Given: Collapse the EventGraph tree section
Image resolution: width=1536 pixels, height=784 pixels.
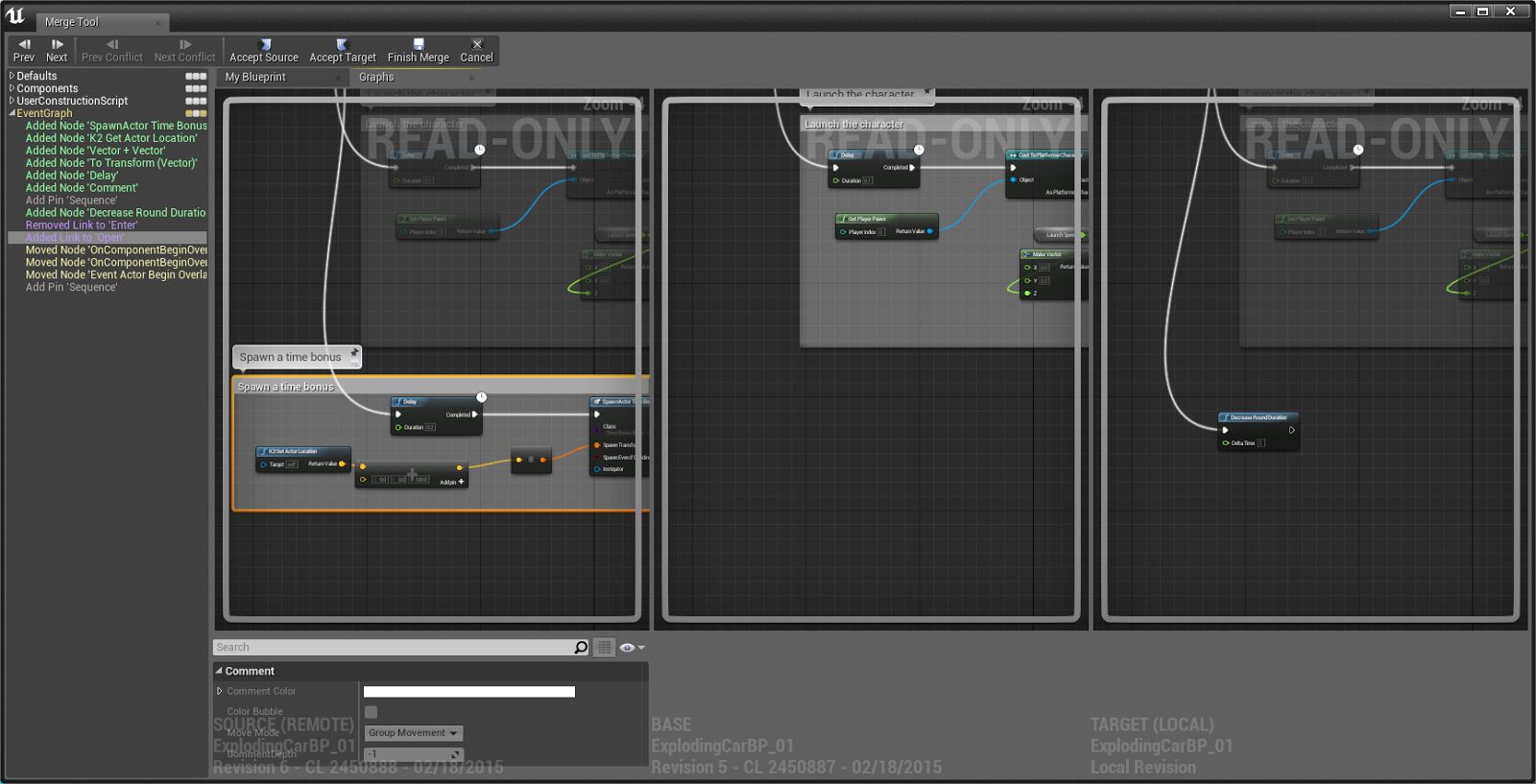Looking at the screenshot, I should point(12,113).
